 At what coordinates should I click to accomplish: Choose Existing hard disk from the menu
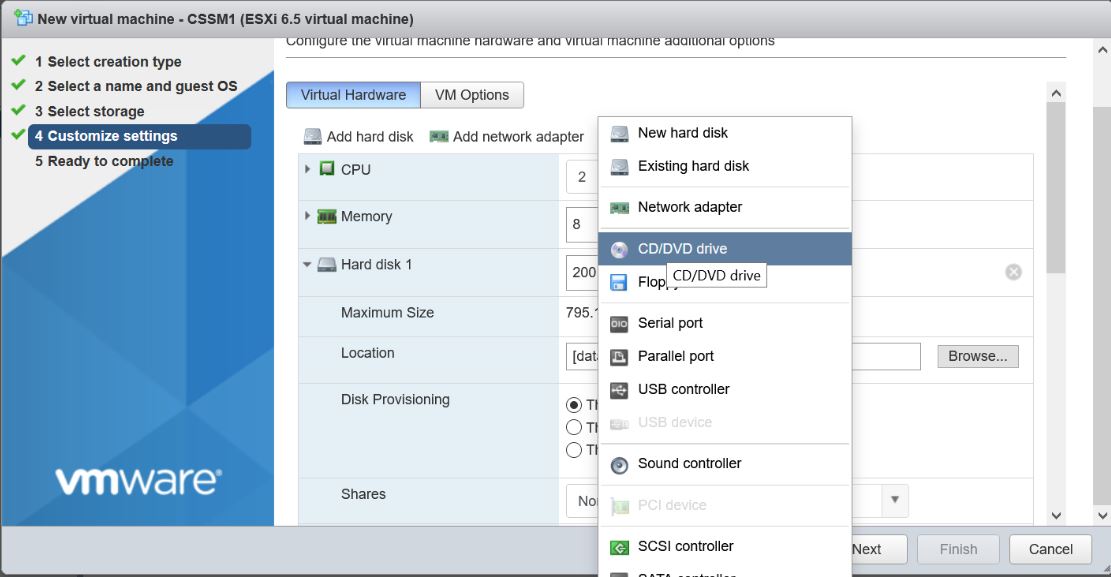click(x=725, y=167)
